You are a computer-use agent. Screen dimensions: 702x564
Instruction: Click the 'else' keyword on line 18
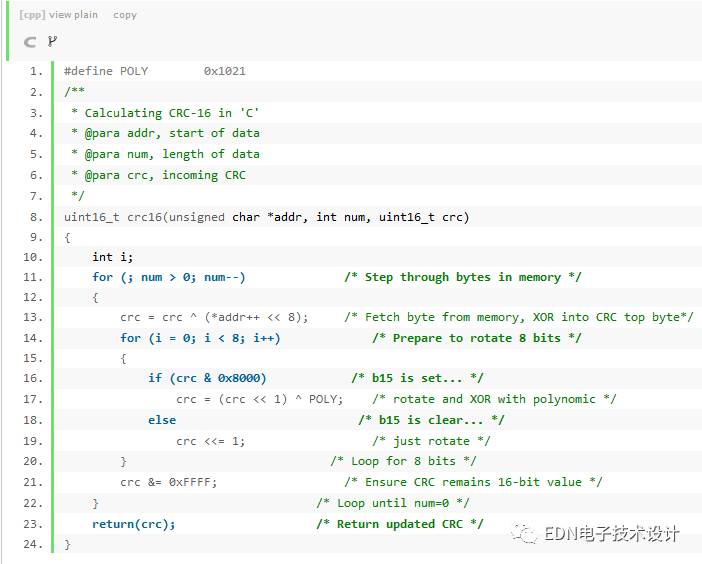(161, 420)
